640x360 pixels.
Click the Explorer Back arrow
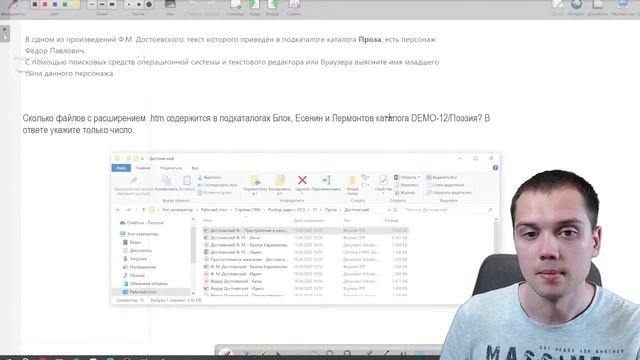tap(118, 210)
